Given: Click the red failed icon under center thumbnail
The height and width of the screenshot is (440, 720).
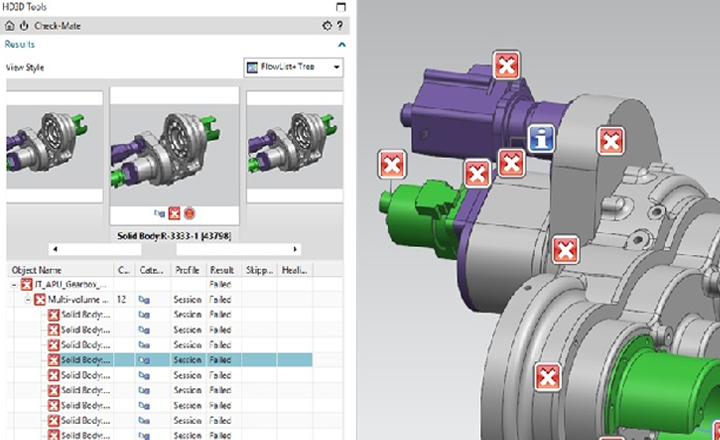Looking at the screenshot, I should pyautogui.click(x=174, y=213).
